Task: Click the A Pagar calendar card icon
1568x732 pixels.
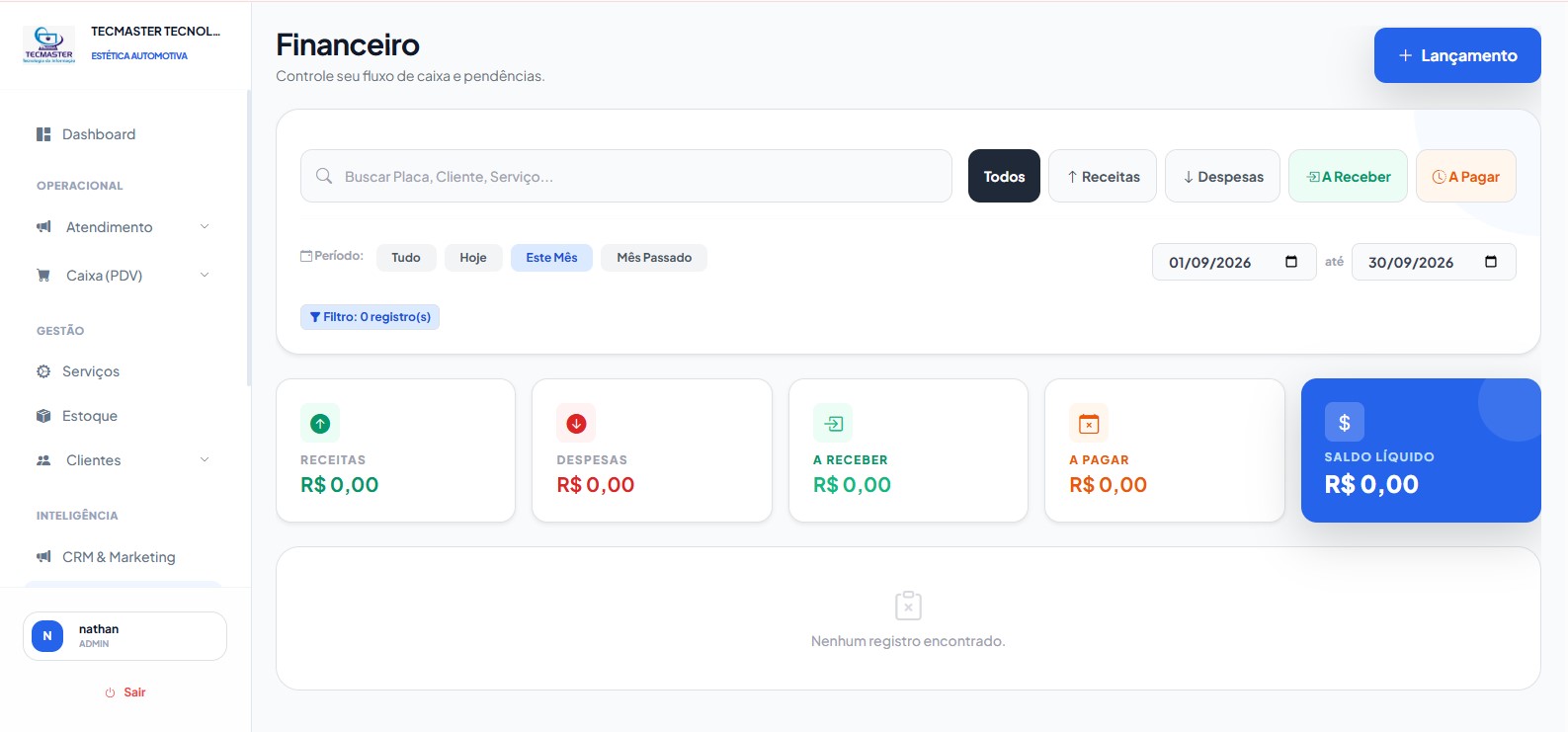Action: 1089,424
